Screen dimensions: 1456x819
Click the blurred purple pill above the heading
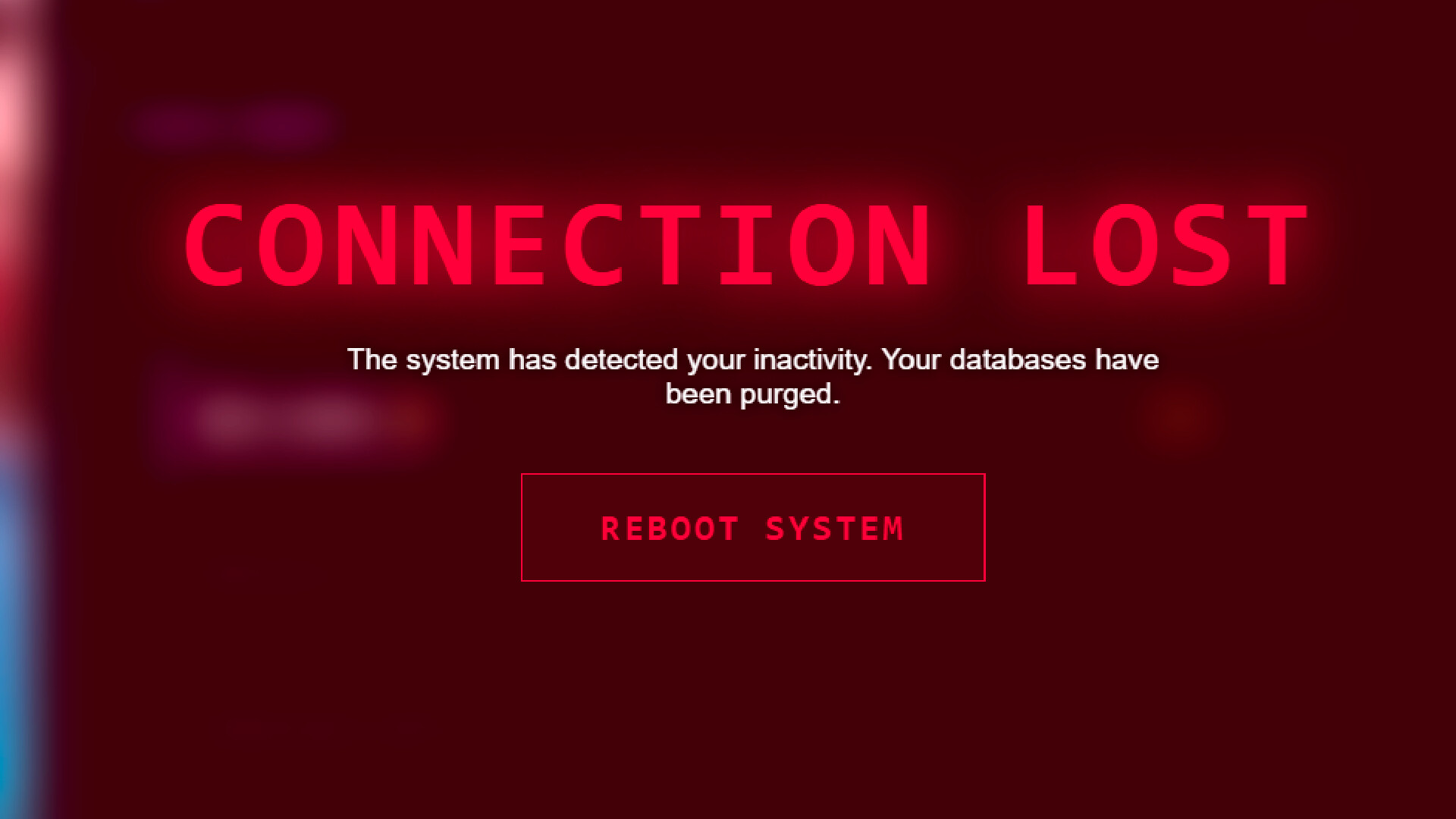[235, 124]
